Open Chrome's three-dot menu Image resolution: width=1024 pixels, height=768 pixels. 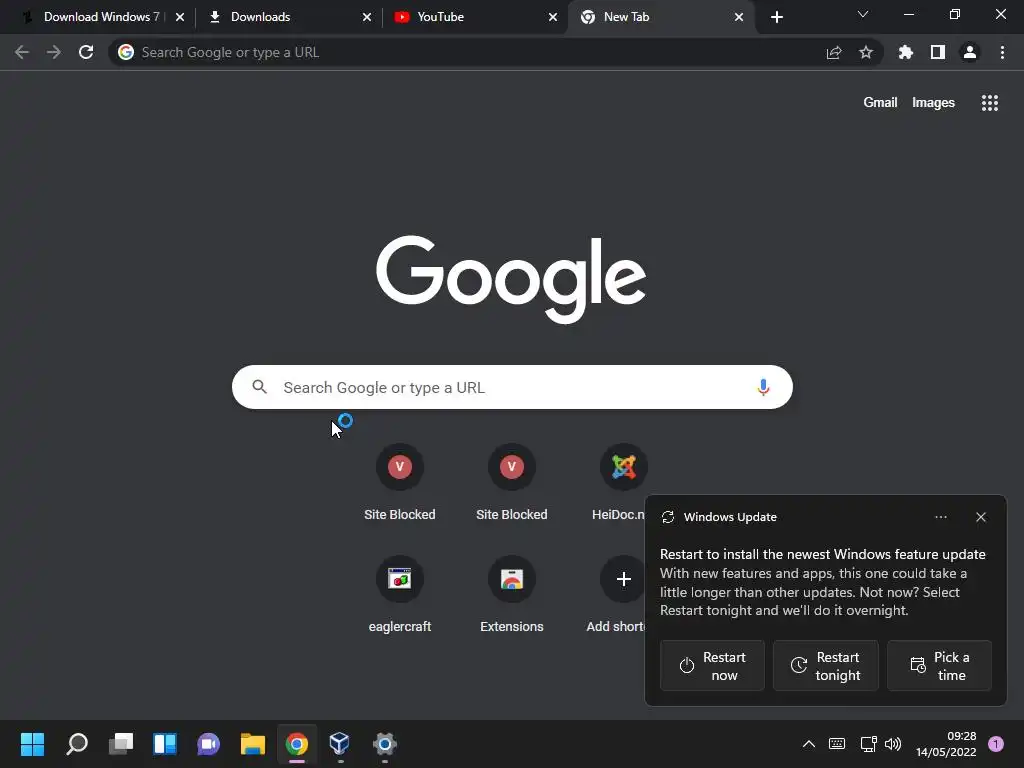pyautogui.click(x=1002, y=52)
